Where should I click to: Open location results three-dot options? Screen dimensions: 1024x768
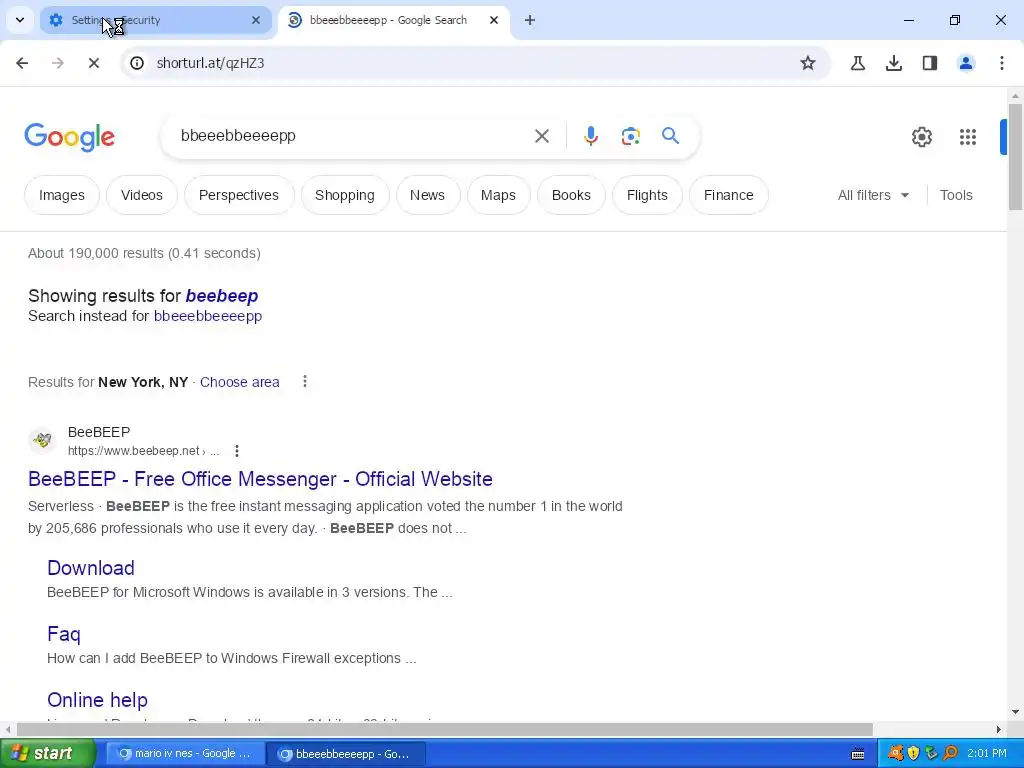(305, 381)
